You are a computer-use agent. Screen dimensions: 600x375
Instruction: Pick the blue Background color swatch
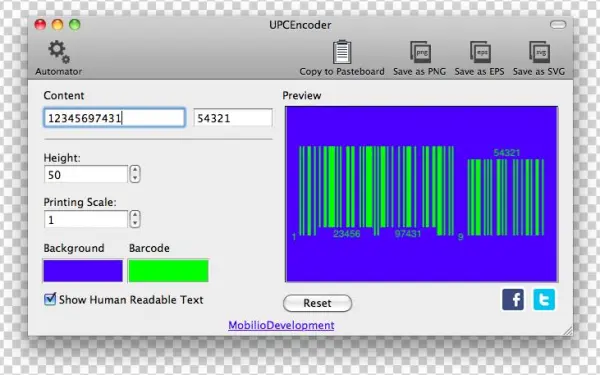click(83, 271)
